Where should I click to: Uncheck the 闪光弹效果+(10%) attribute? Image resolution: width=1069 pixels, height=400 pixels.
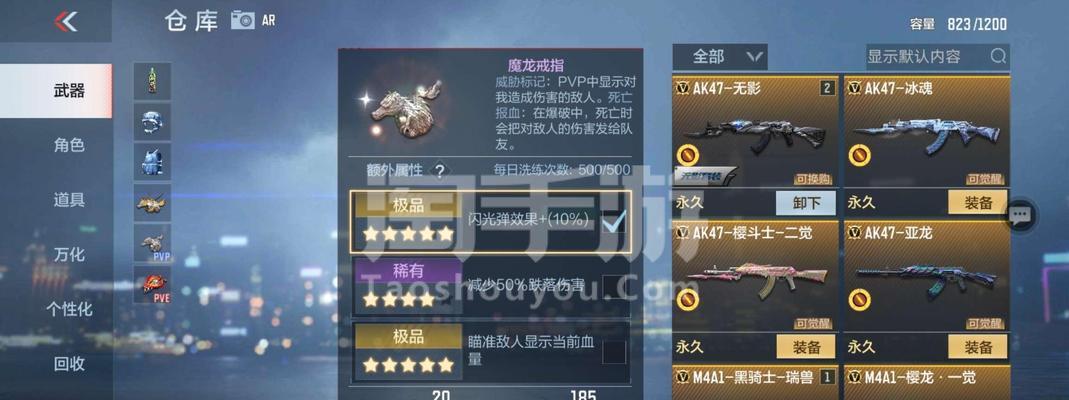(614, 221)
